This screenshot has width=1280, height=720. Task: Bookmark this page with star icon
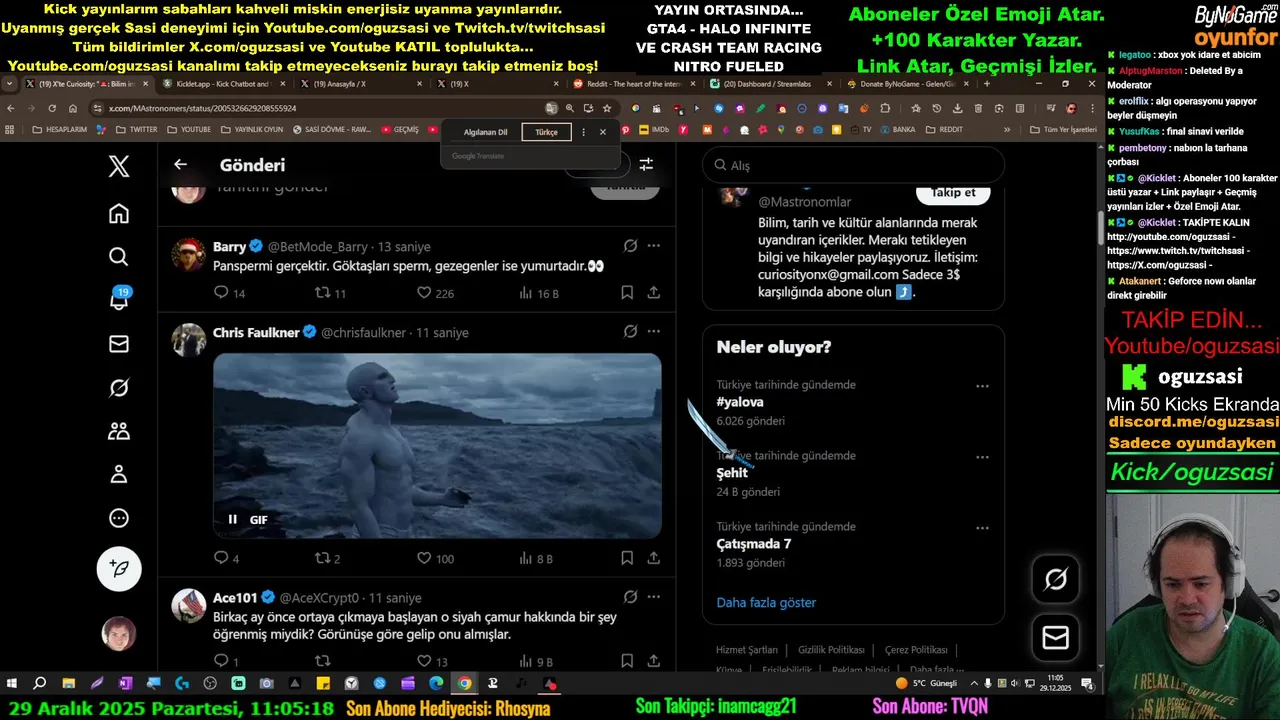(606, 108)
